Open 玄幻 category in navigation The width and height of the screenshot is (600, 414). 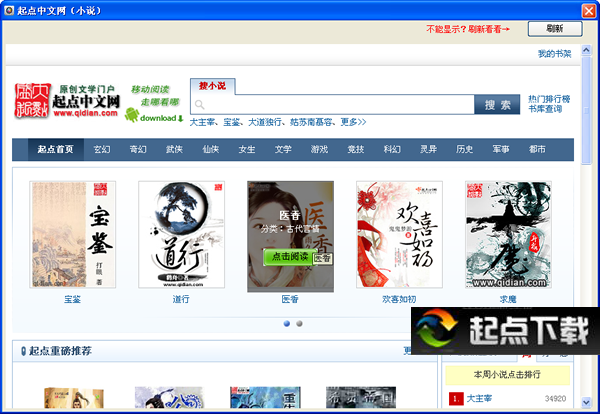click(x=102, y=149)
